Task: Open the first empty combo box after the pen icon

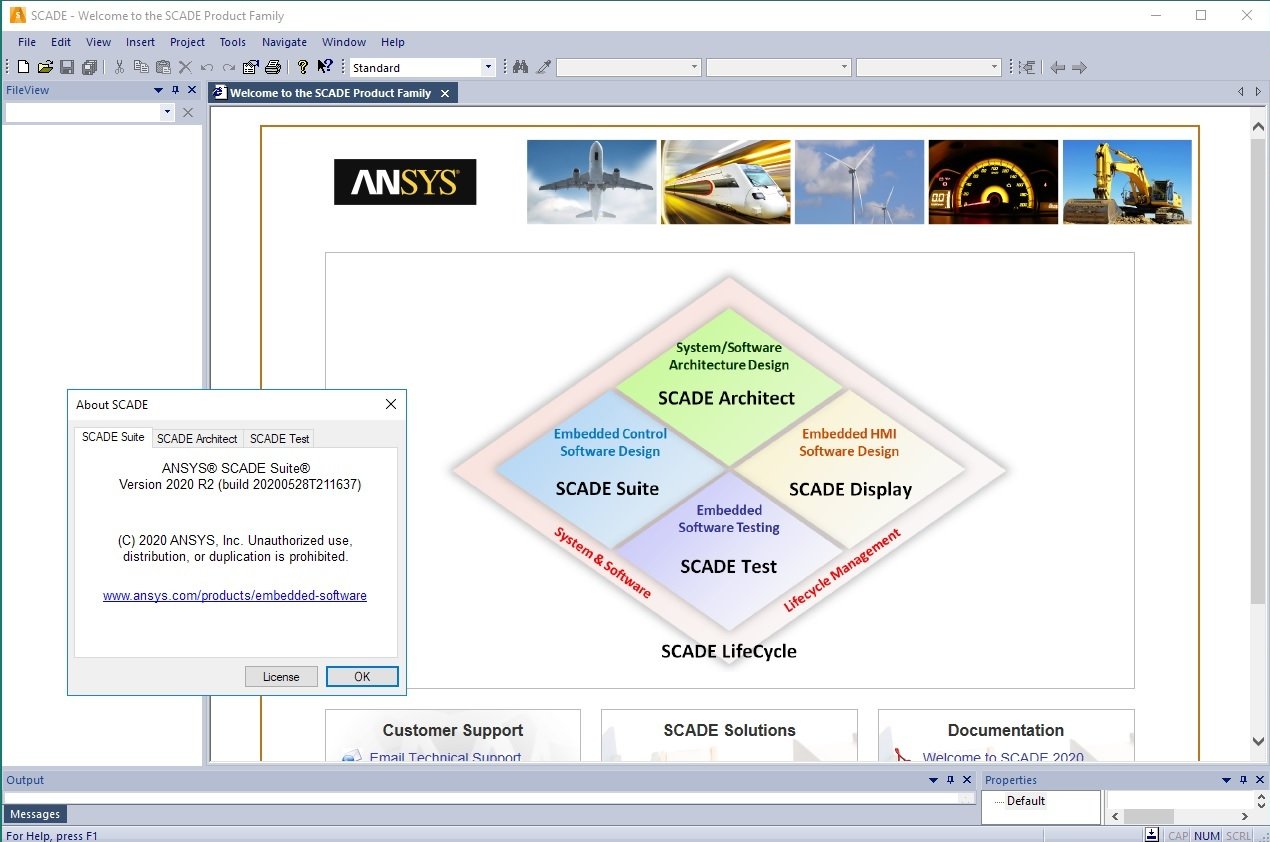Action: [x=628, y=67]
